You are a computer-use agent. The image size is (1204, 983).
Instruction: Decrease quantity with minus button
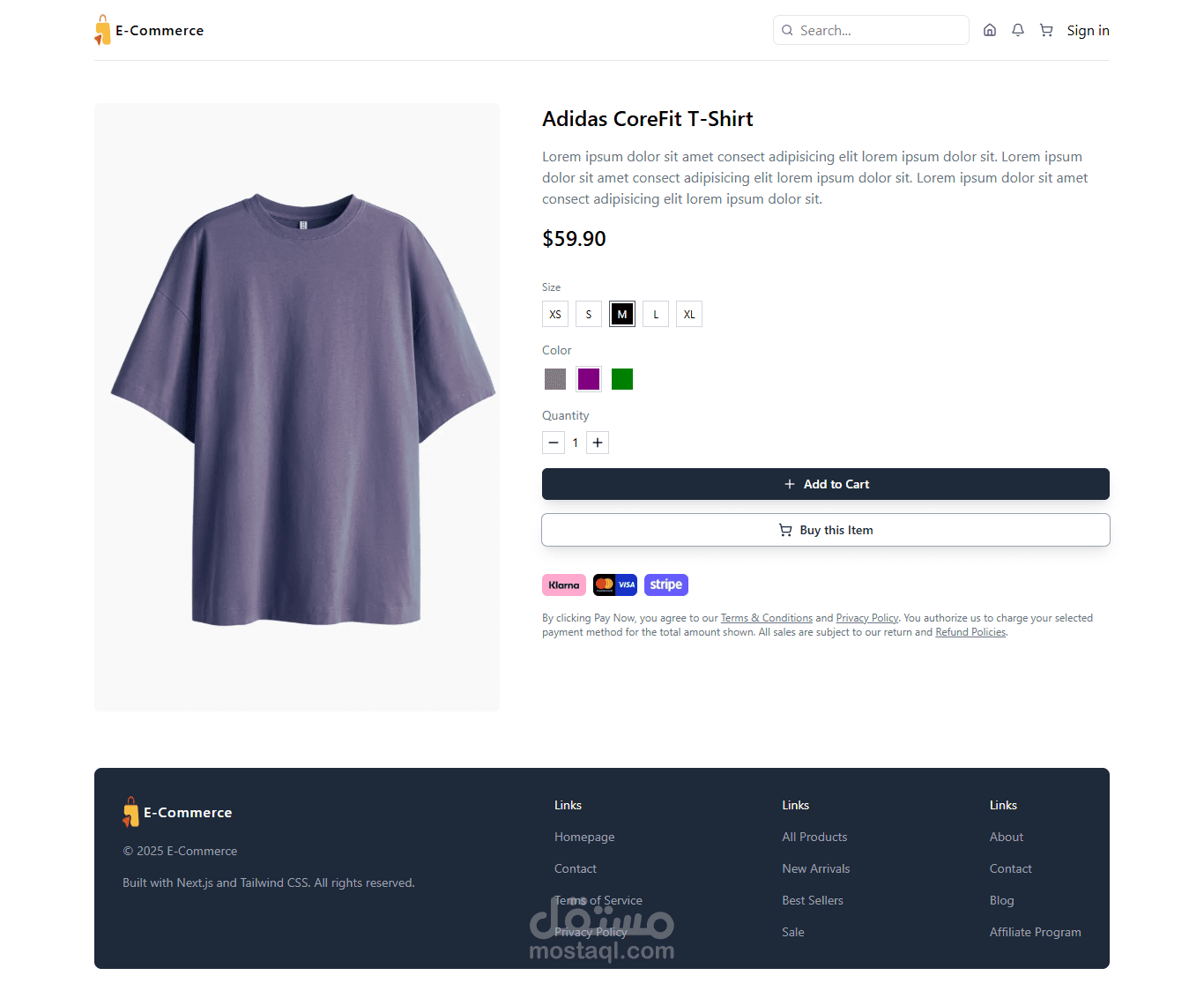(554, 443)
